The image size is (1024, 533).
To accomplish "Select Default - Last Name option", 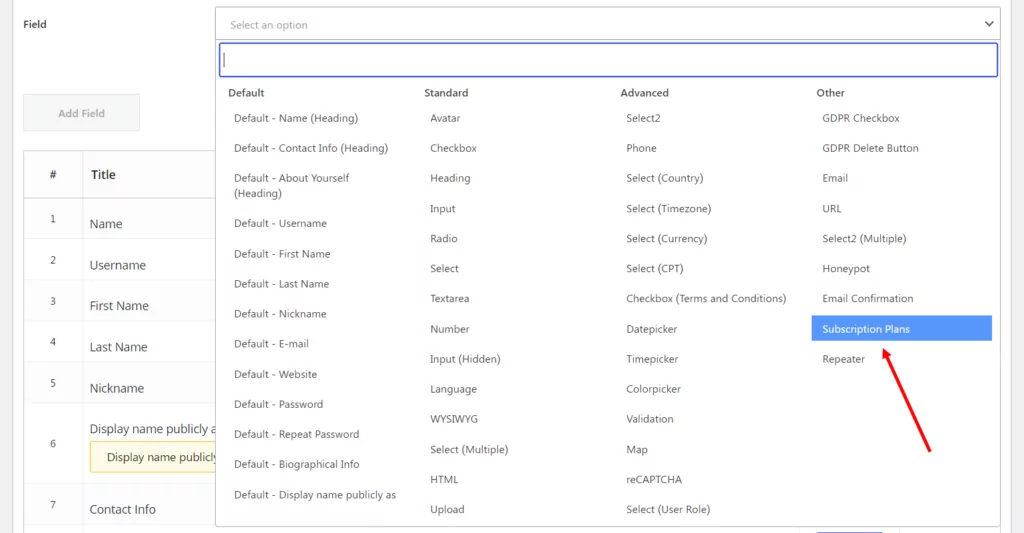I will [x=281, y=284].
